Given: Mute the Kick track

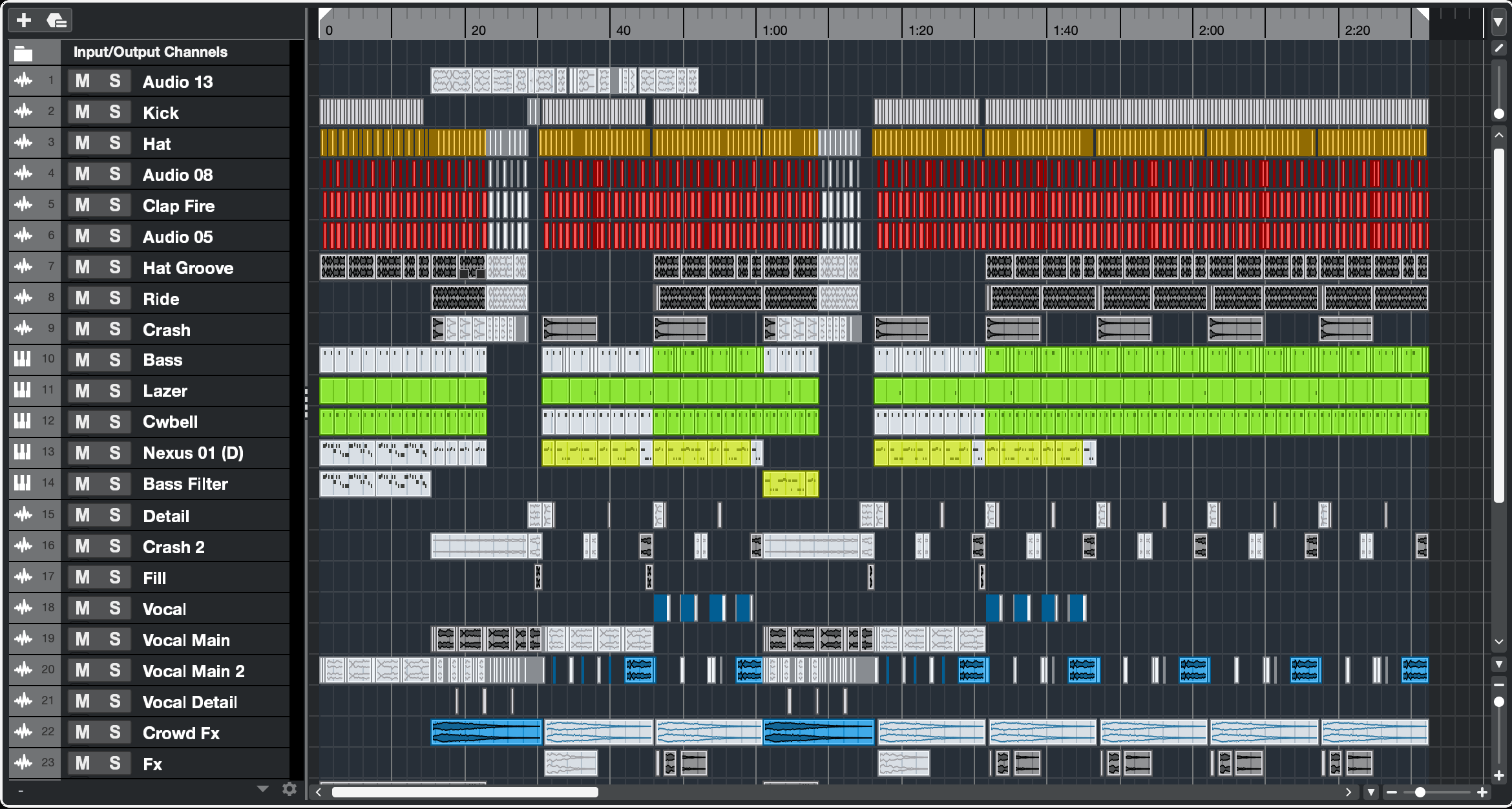Looking at the screenshot, I should click(x=83, y=112).
